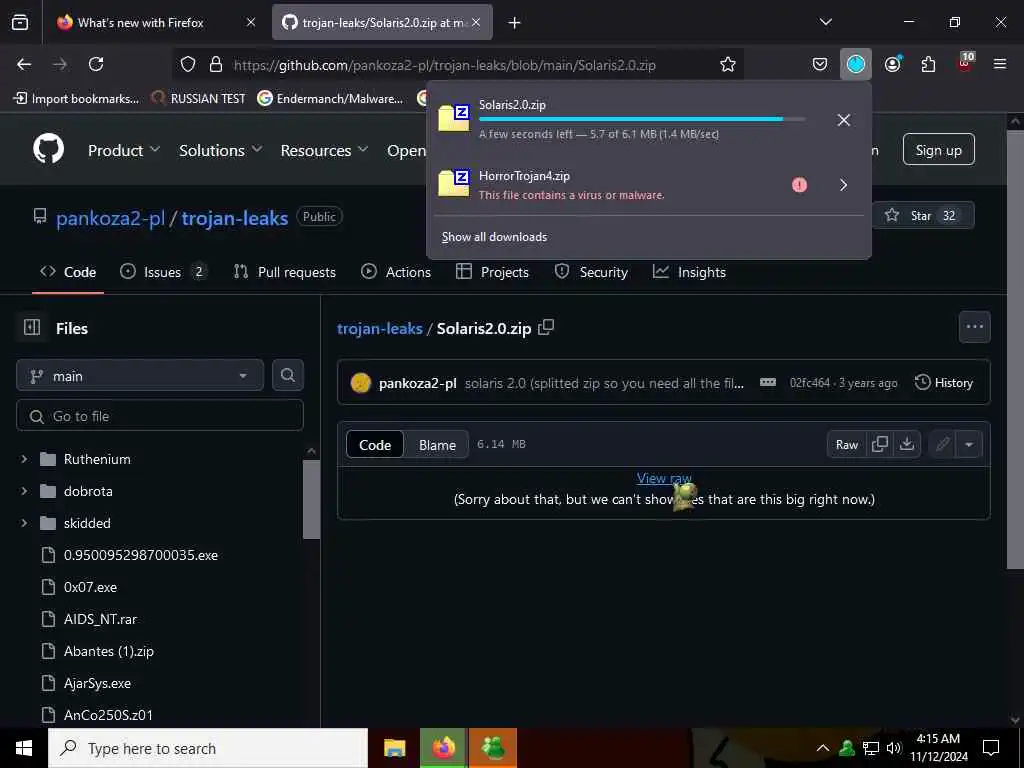The width and height of the screenshot is (1024, 768).
Task: Bookmark this page with star
Action: [728, 64]
